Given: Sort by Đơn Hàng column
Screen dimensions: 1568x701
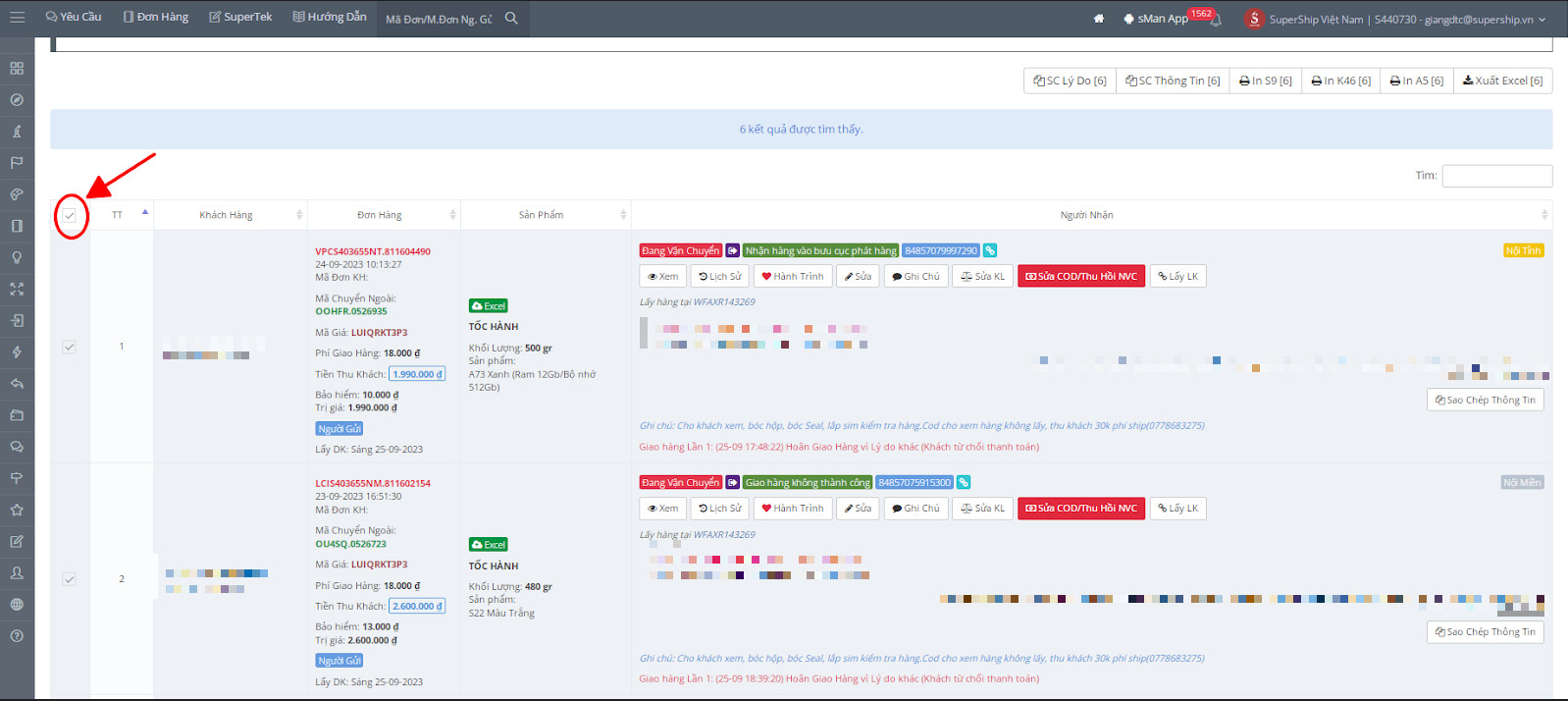Looking at the screenshot, I should [x=384, y=215].
